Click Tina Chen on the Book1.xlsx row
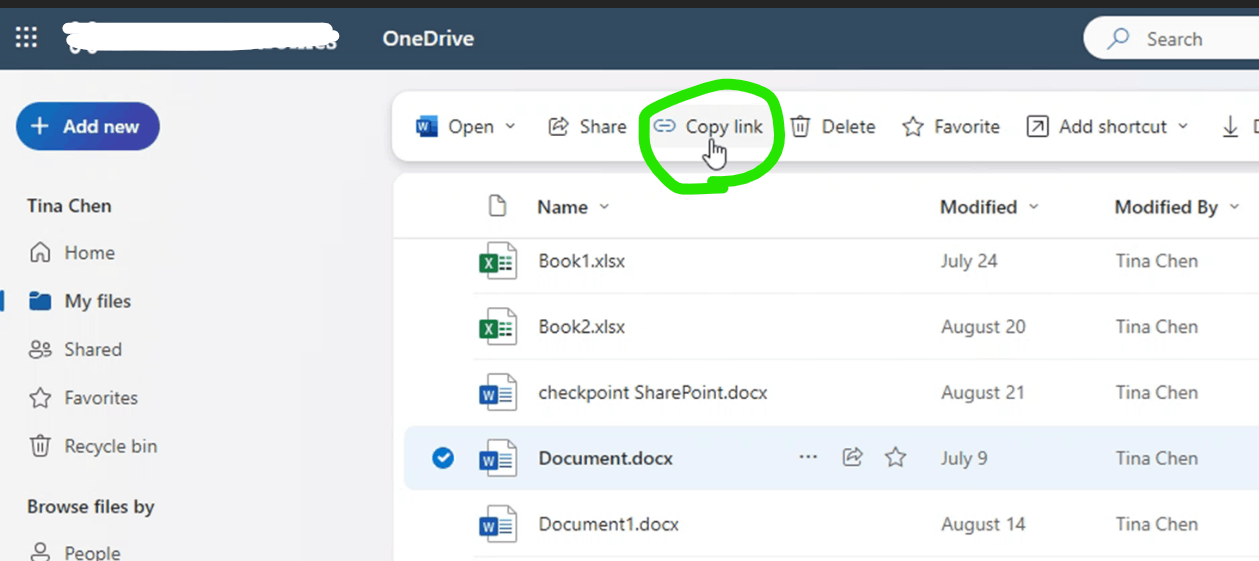The width and height of the screenshot is (1259, 561). point(1157,261)
